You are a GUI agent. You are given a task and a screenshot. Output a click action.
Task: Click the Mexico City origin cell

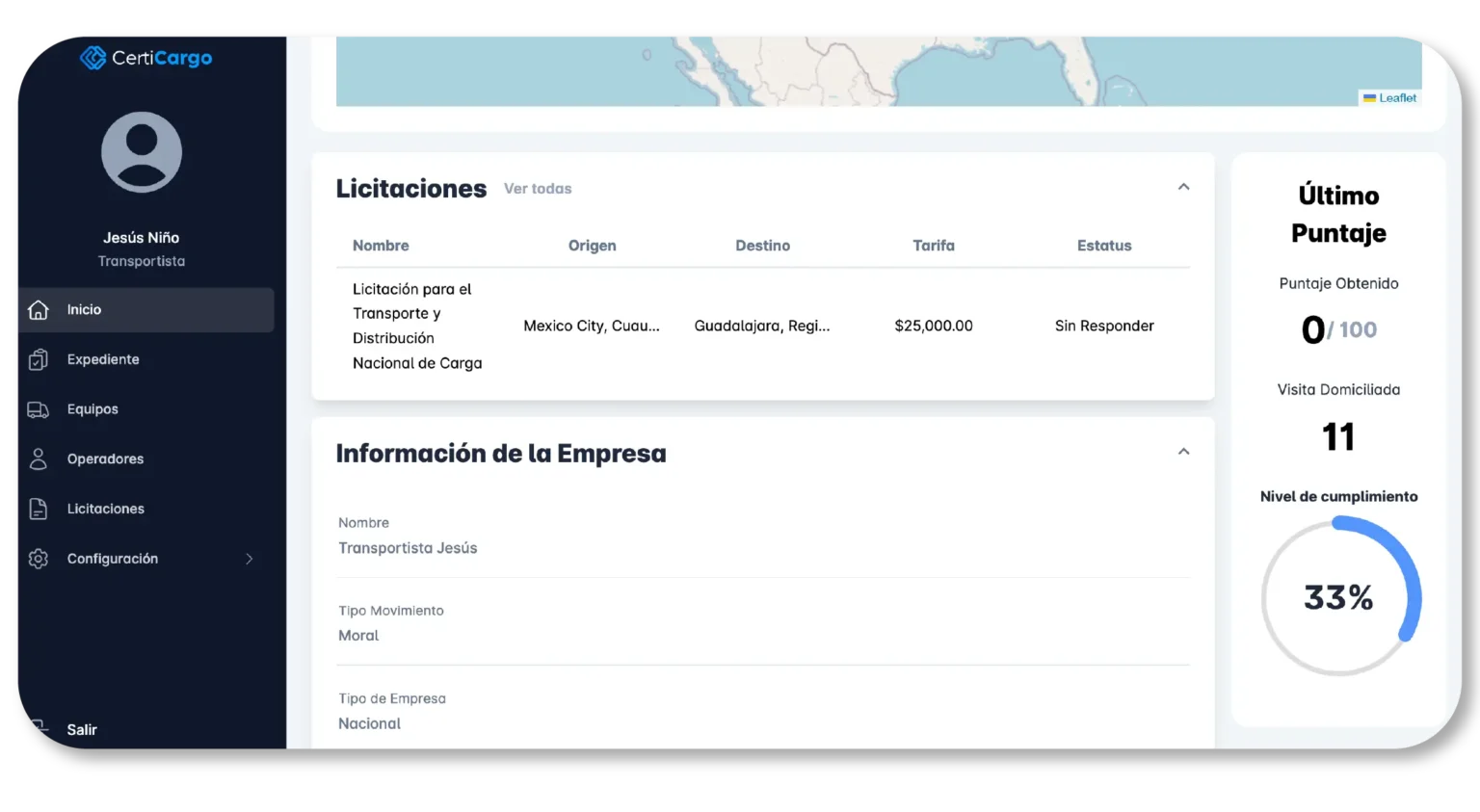592,327
